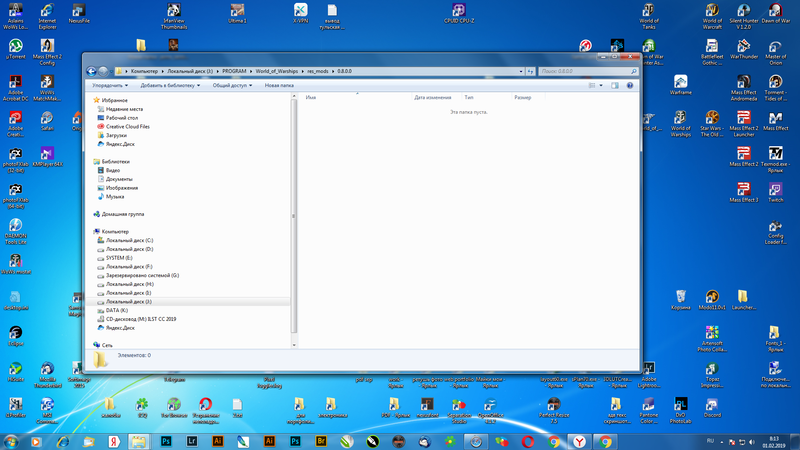Open the Mass Effect 3 desktop shortcut

743,193
